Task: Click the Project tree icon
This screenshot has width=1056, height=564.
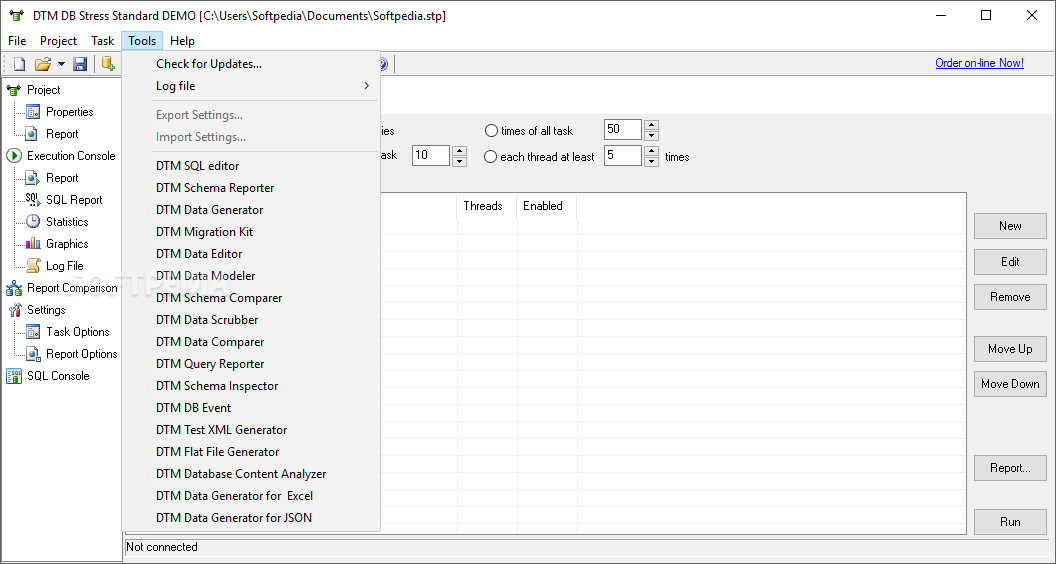Action: pos(13,90)
